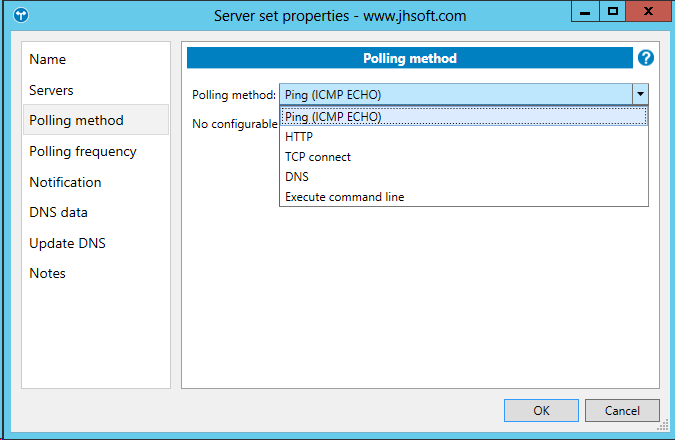This screenshot has height=440, width=675.
Task: Select the Polling method sidebar item
Action: pyautogui.click(x=77, y=120)
